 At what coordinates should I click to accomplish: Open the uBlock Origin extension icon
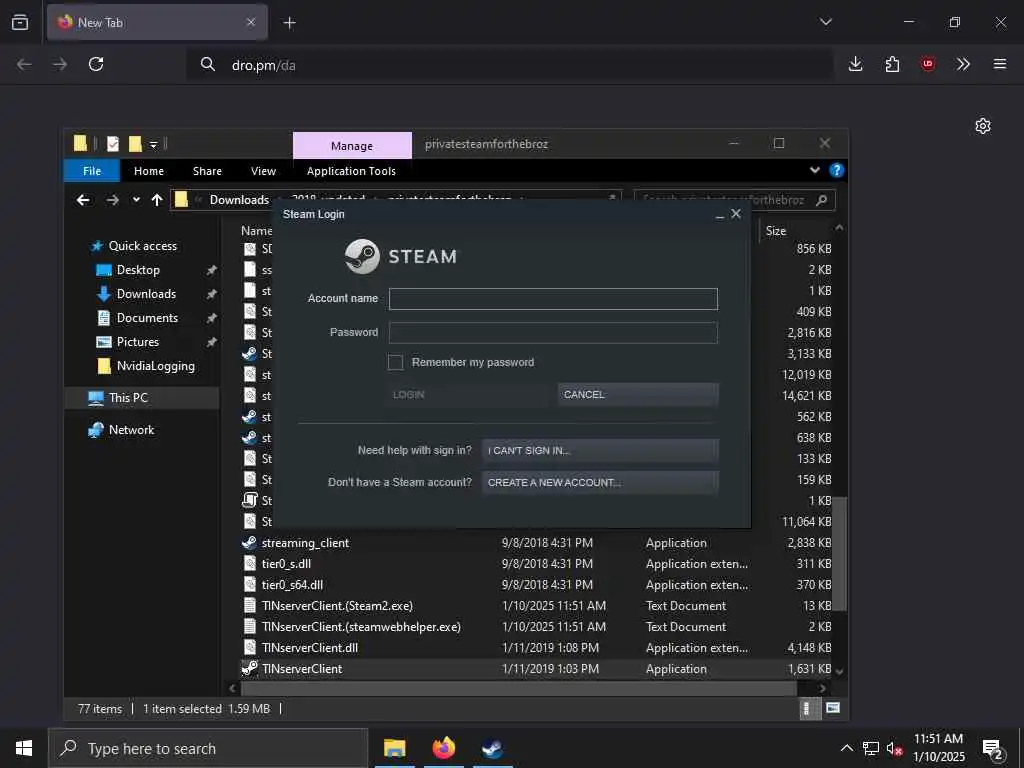tap(928, 64)
